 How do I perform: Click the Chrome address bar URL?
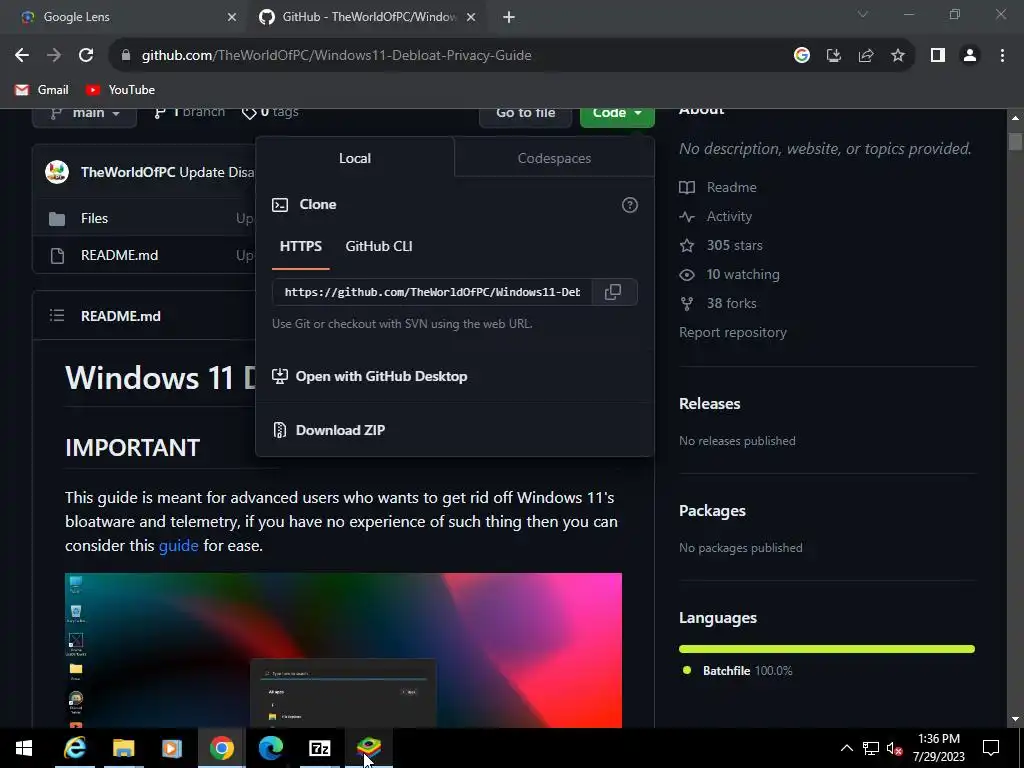[x=336, y=56]
